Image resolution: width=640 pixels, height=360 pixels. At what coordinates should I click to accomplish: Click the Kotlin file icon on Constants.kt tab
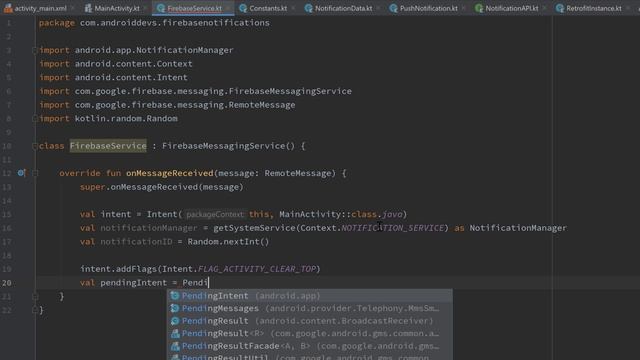coord(243,8)
